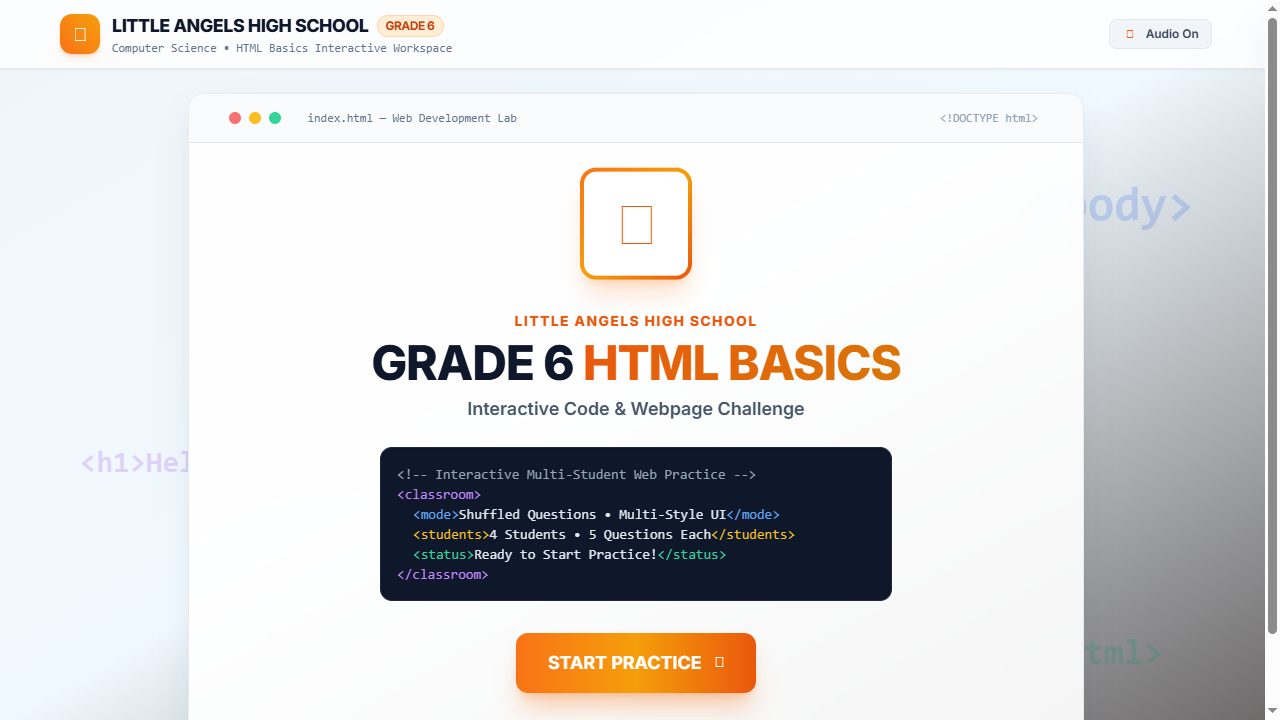Image resolution: width=1280 pixels, height=720 pixels.
Task: Click the opening '<classroom>' tag line in code block
Action: (x=439, y=495)
